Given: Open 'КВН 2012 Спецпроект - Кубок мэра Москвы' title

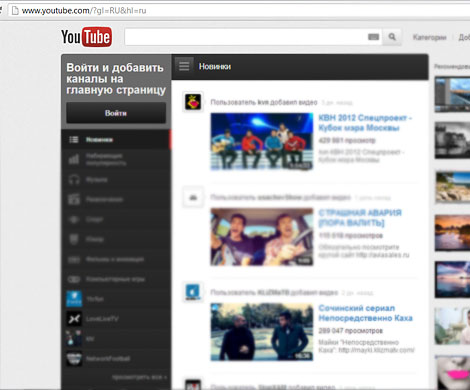Looking at the screenshot, I should pos(365,123).
